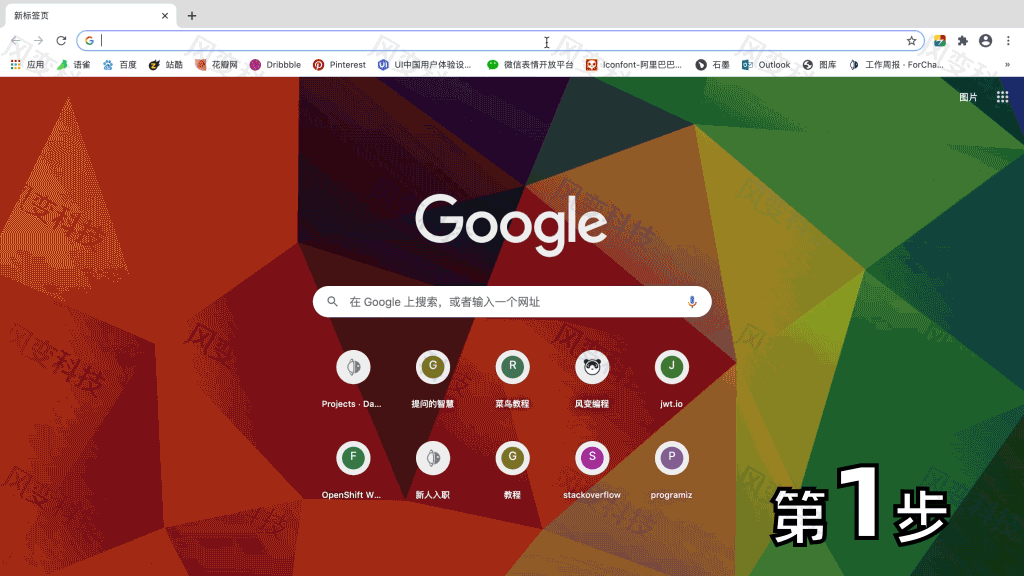Click the bookmark star in the address bar
Screen dimensions: 1024x576
910,41
